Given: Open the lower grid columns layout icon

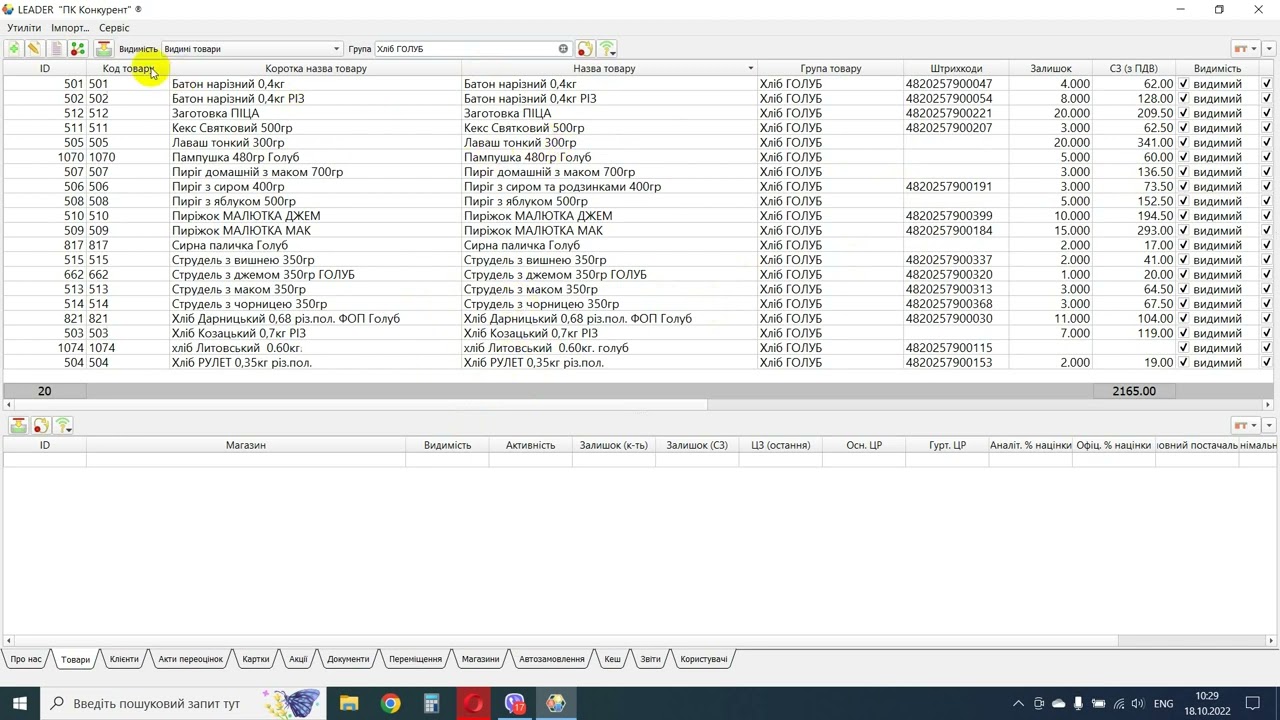Looking at the screenshot, I should (1245, 425).
